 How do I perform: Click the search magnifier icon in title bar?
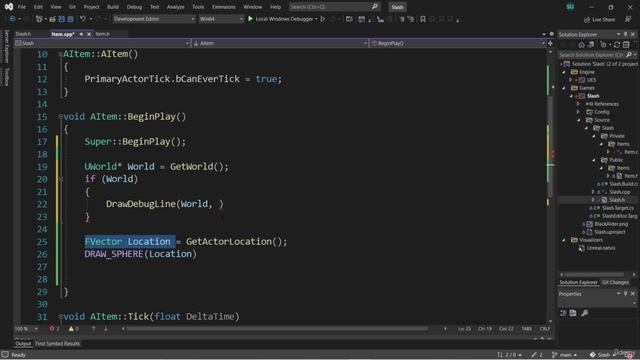point(375,7)
